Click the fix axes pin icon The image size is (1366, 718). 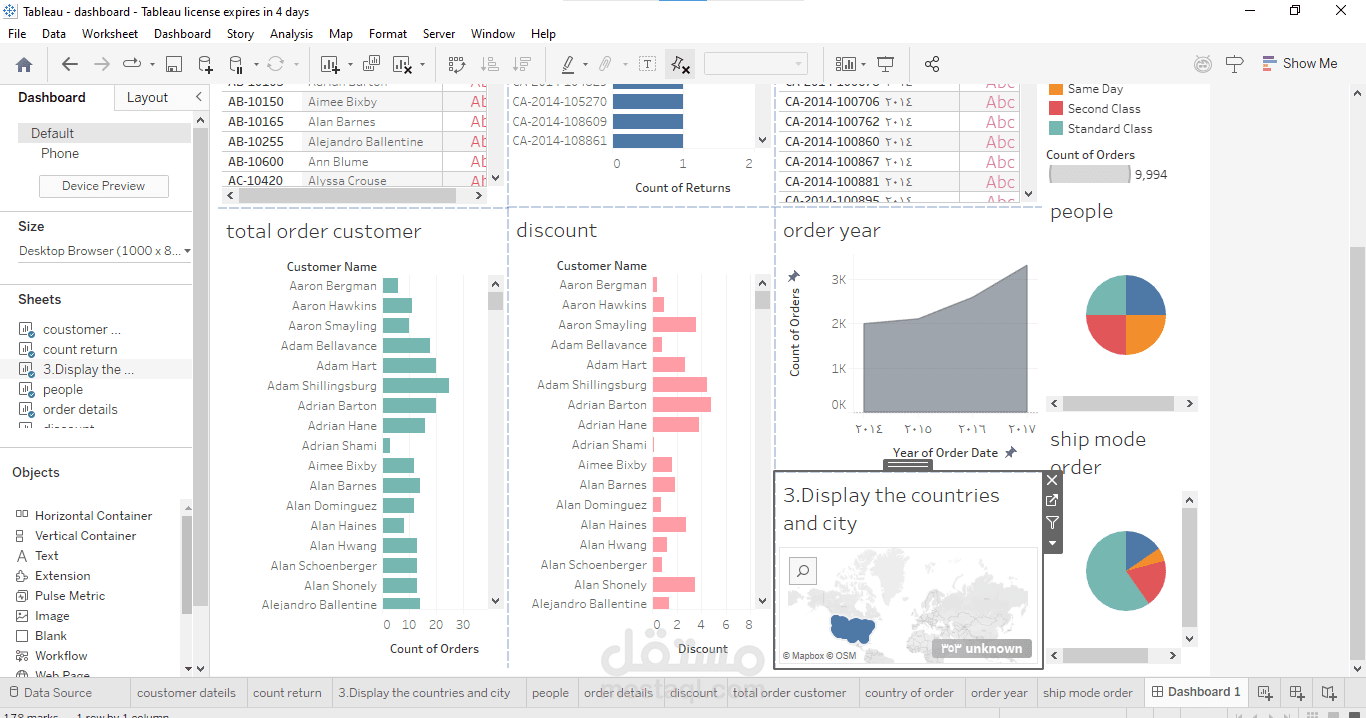coord(680,64)
